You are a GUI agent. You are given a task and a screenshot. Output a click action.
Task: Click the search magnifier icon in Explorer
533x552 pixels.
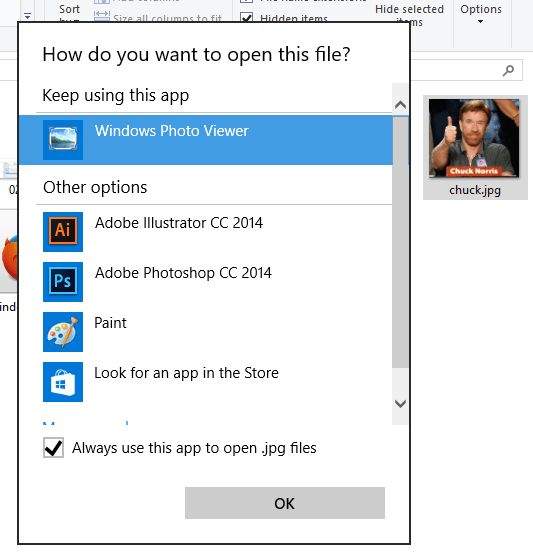click(508, 70)
